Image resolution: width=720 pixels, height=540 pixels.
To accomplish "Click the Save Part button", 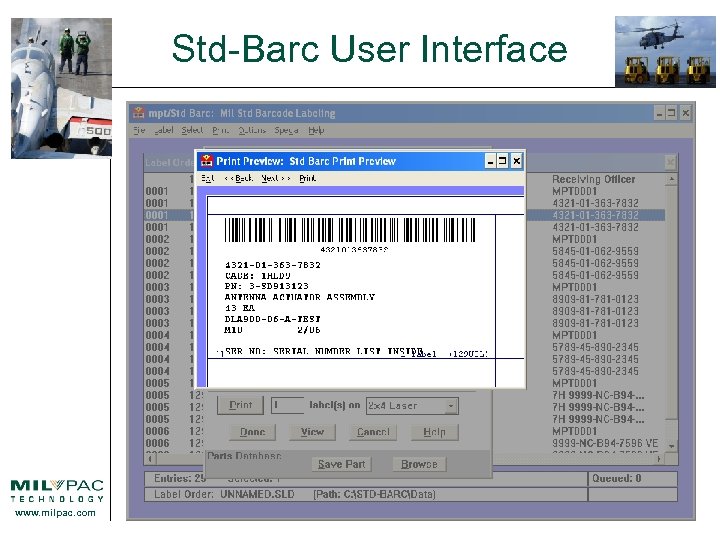I will [x=342, y=464].
